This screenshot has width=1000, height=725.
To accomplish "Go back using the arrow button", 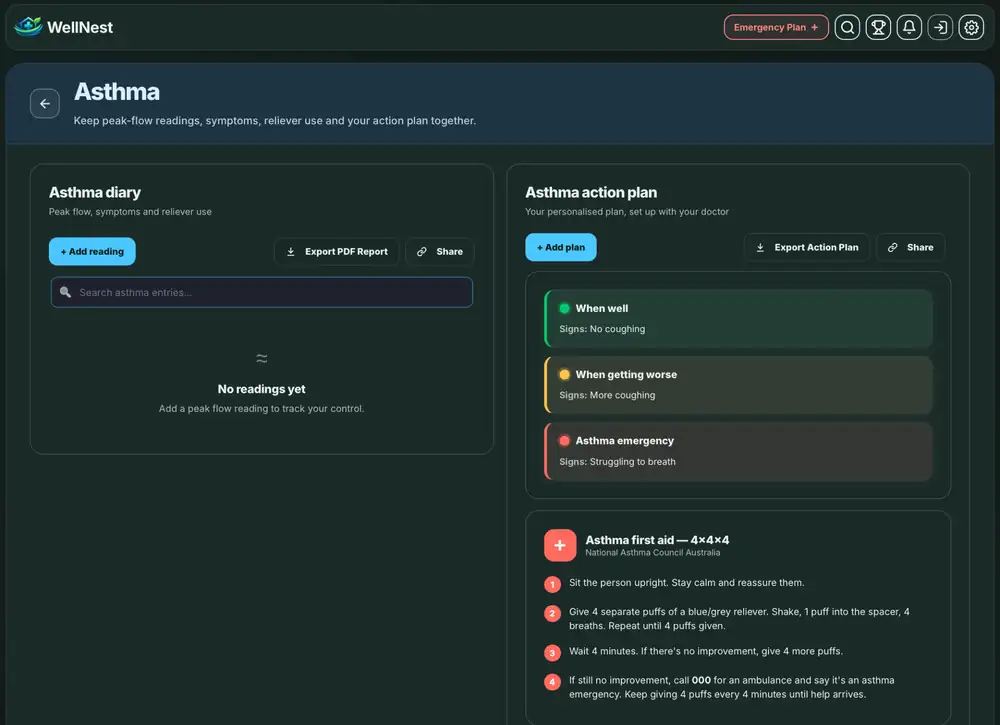I will pos(45,103).
